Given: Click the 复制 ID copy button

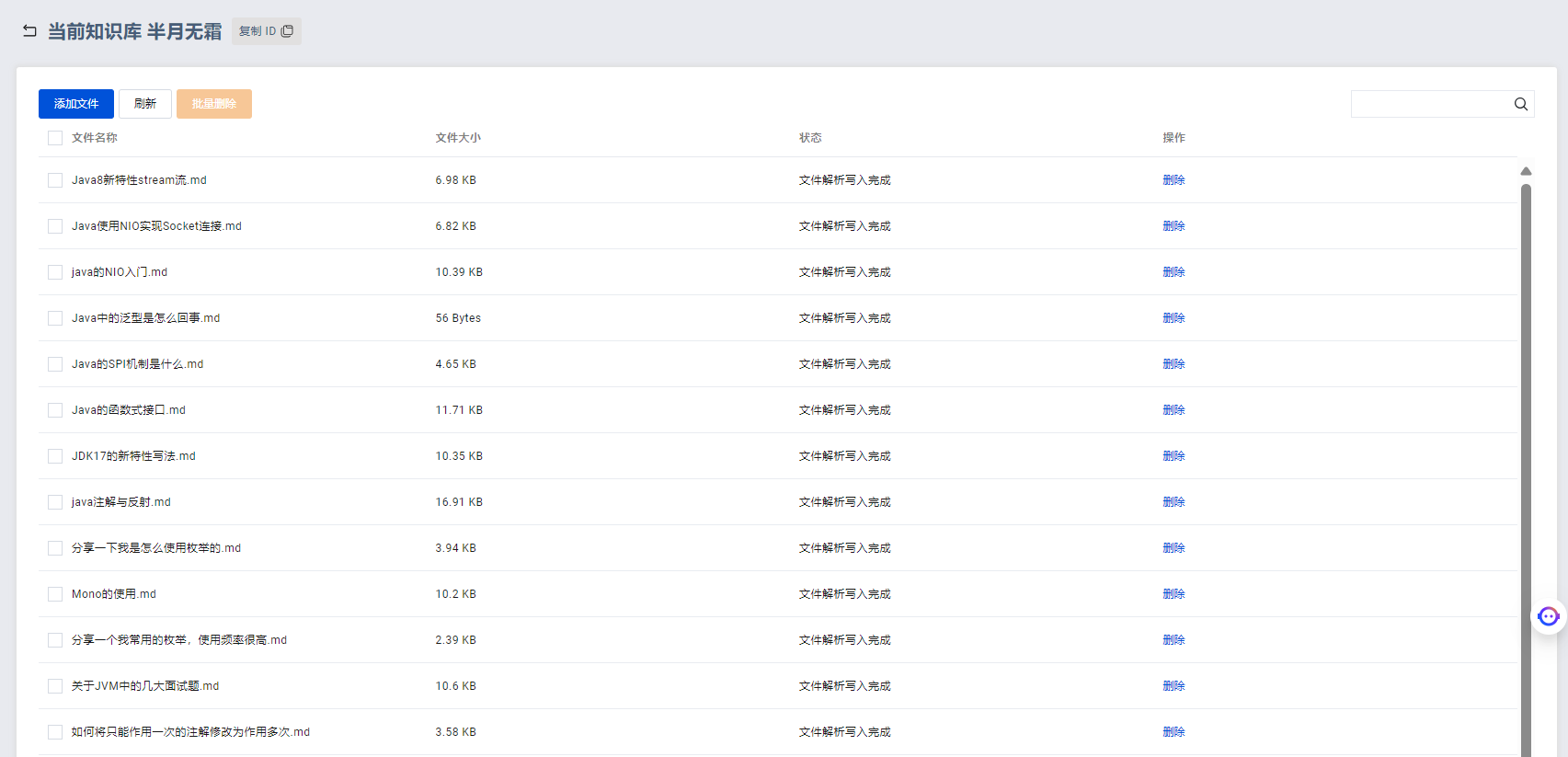Looking at the screenshot, I should click(267, 31).
